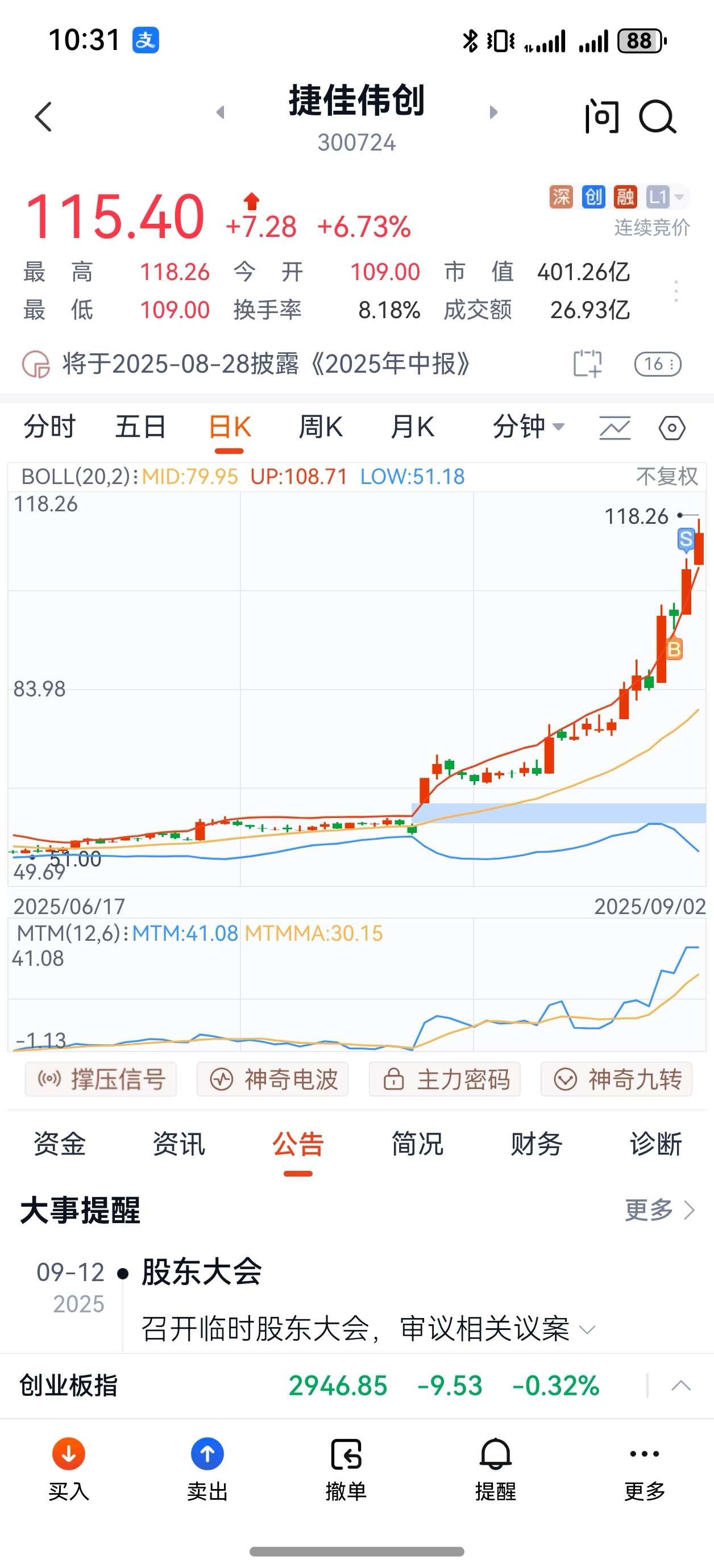The image size is (714, 1568).
Task: Toggle 神奇九转 indicator
Action: 617,1079
